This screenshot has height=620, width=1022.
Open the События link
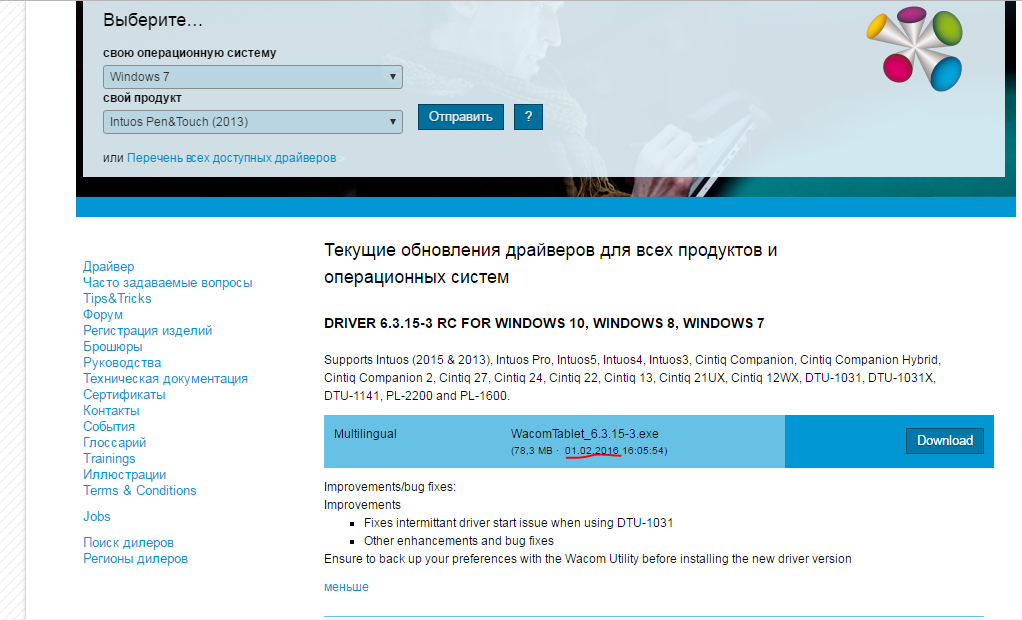point(109,426)
